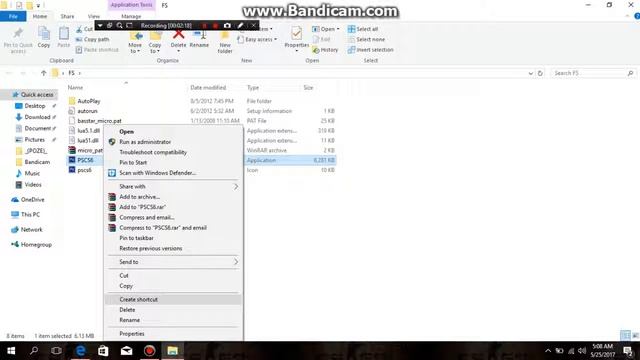Expand the address bar history dropdown
This screenshot has width=640, height=360.
pyautogui.click(x=531, y=73)
